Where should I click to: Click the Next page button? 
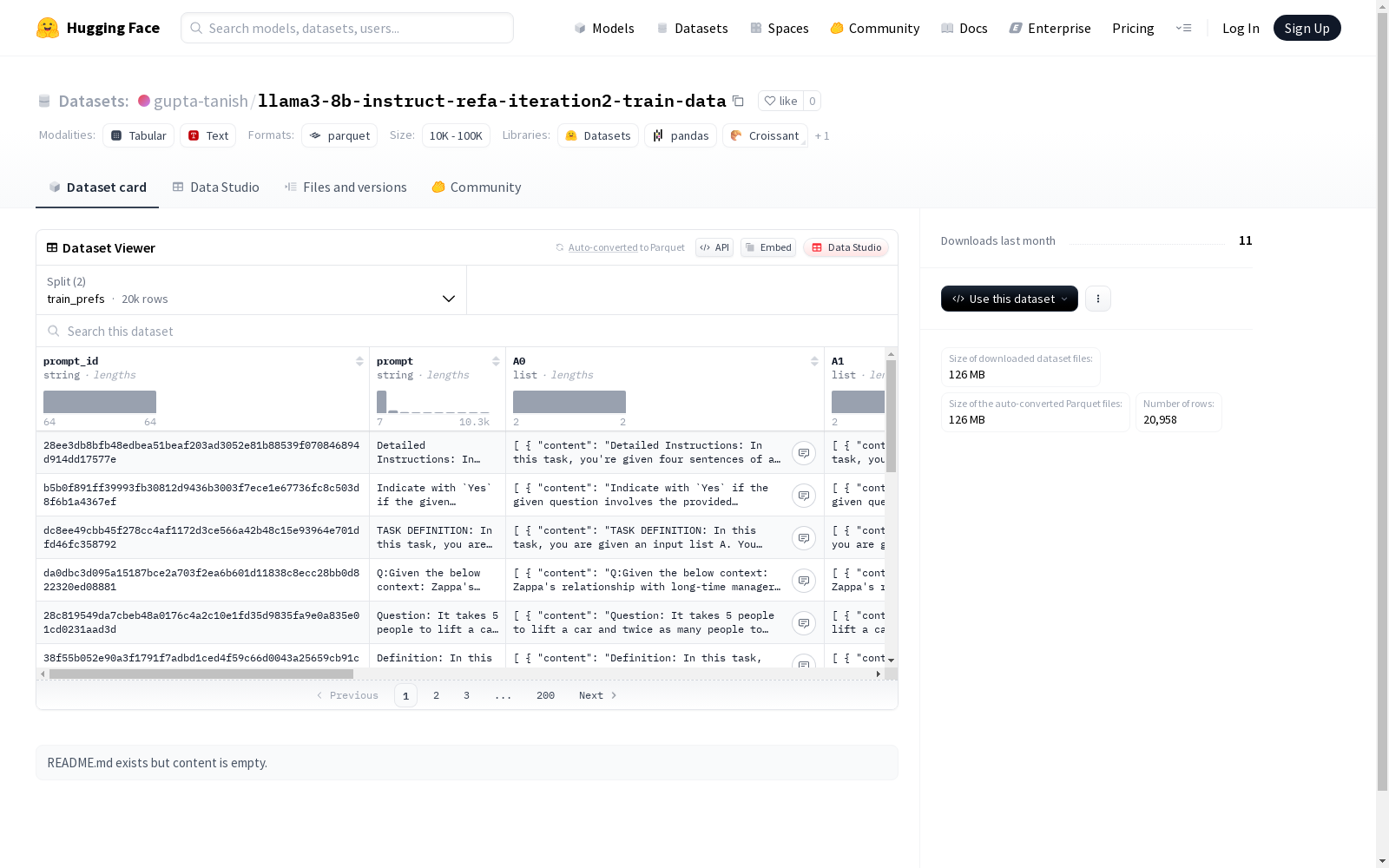(x=598, y=695)
